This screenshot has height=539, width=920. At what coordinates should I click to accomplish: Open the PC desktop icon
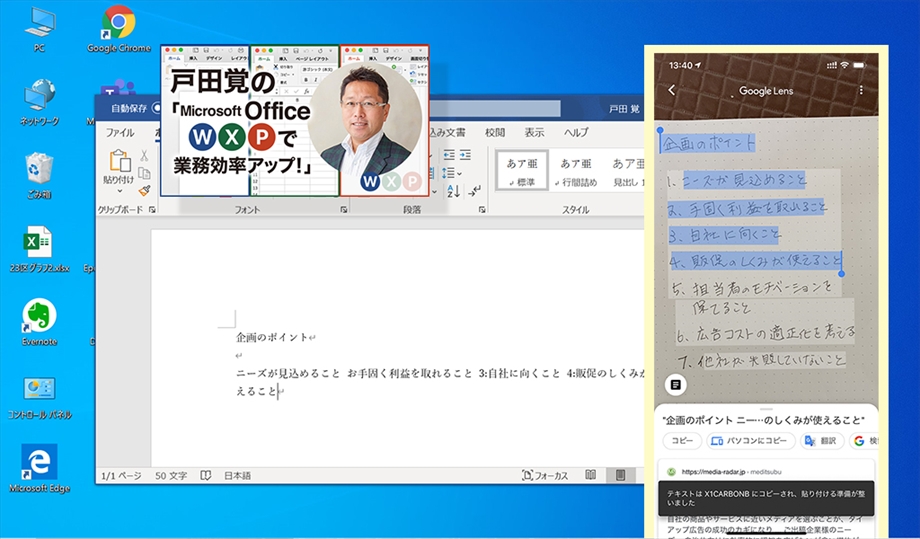(39, 29)
